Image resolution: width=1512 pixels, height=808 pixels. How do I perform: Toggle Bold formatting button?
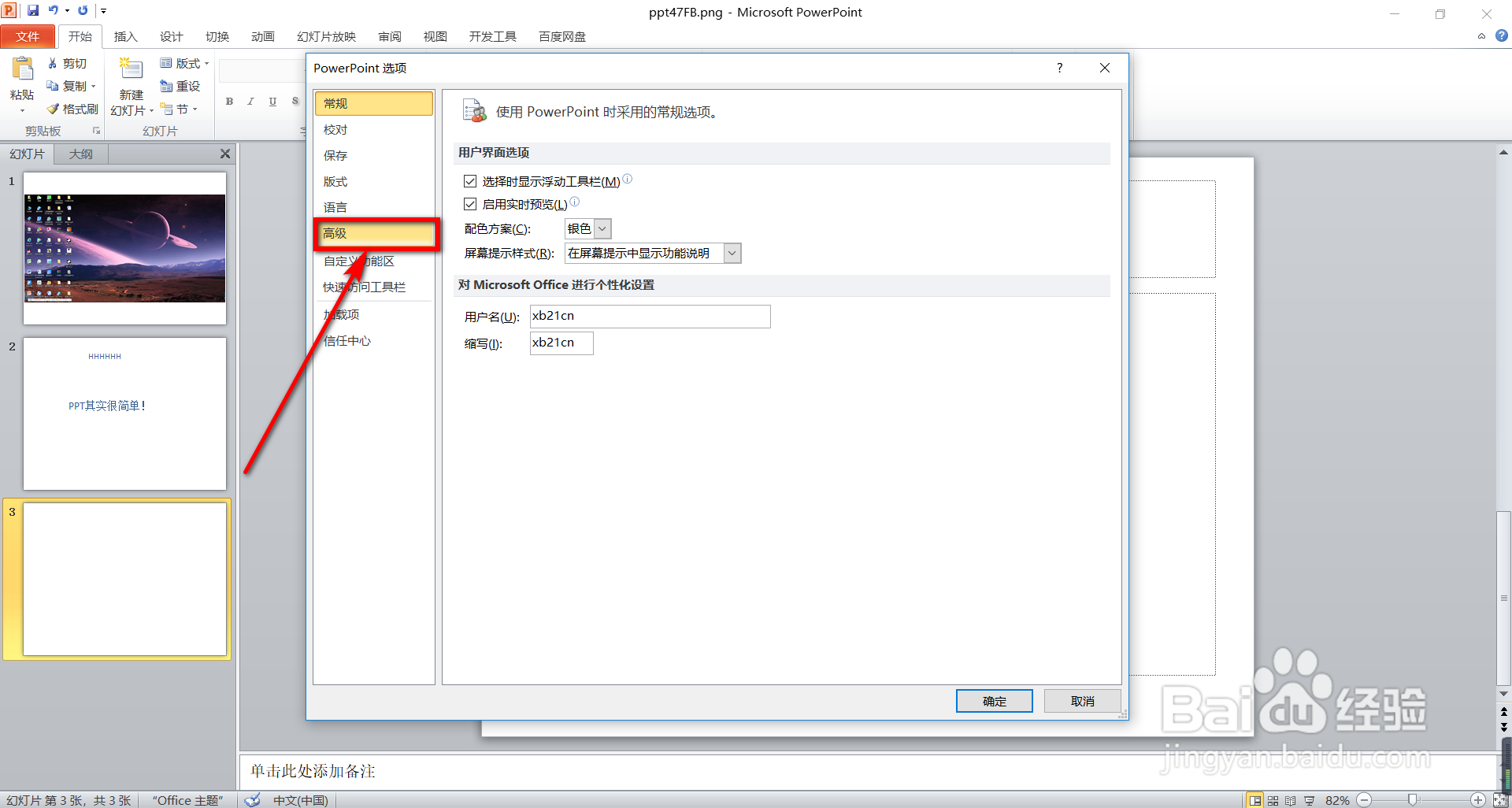[x=229, y=102]
